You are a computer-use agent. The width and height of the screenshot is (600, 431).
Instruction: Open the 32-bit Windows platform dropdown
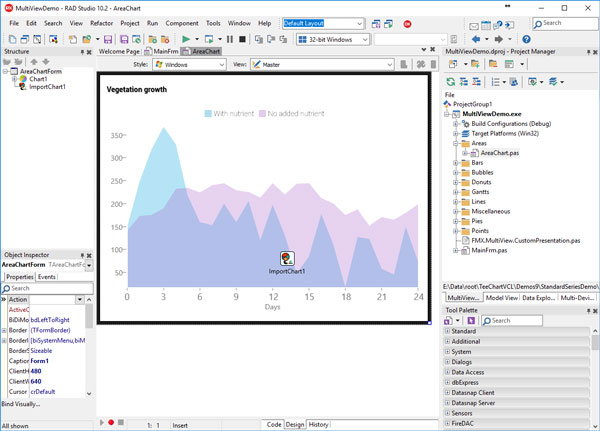[332, 40]
